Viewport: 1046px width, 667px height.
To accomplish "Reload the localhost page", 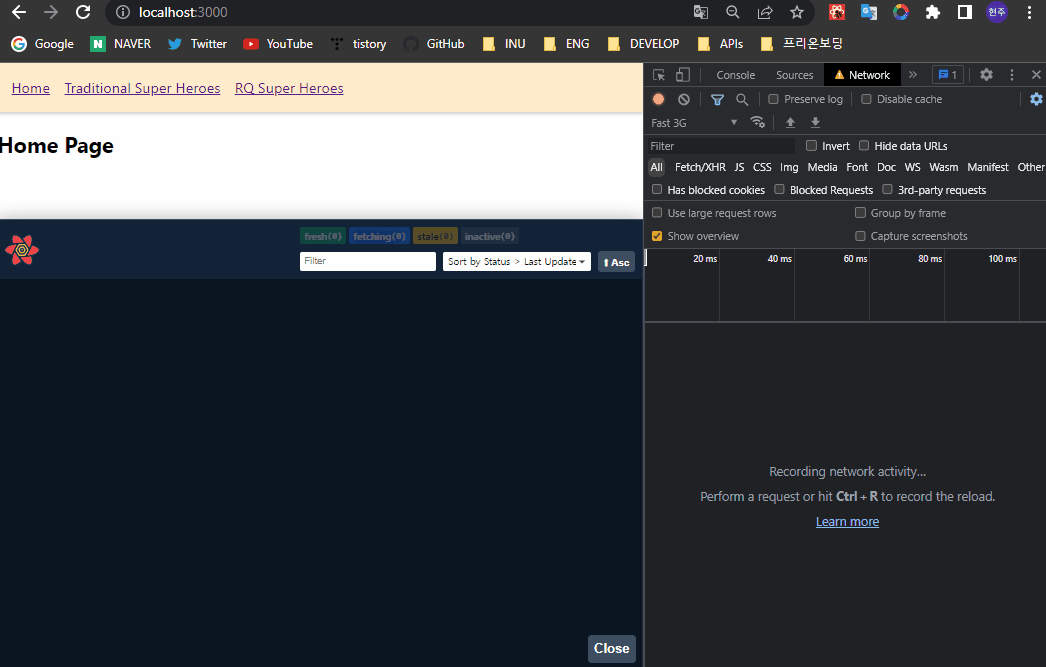I will [x=83, y=12].
